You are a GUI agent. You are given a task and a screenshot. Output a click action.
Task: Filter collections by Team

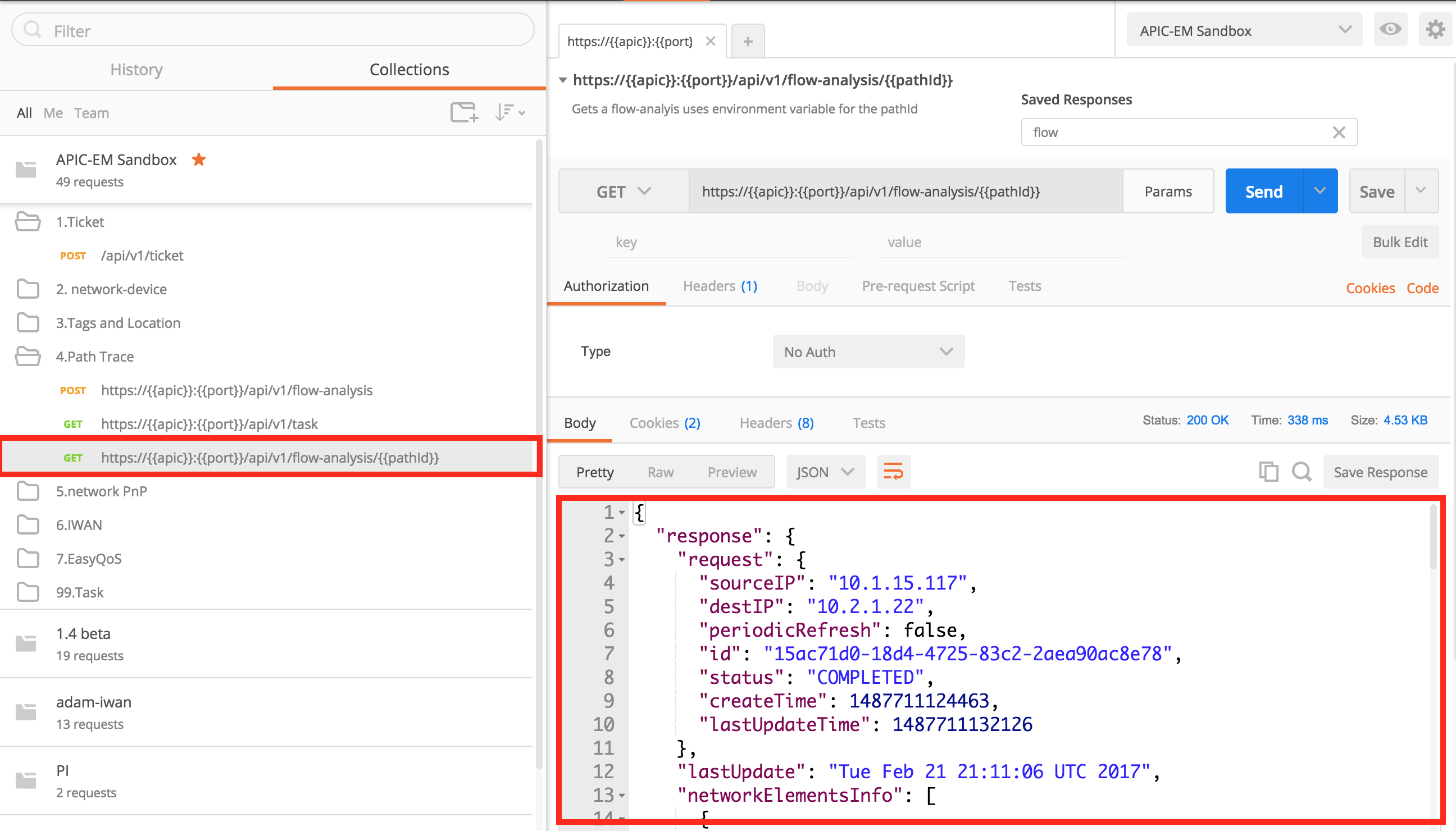[x=92, y=113]
